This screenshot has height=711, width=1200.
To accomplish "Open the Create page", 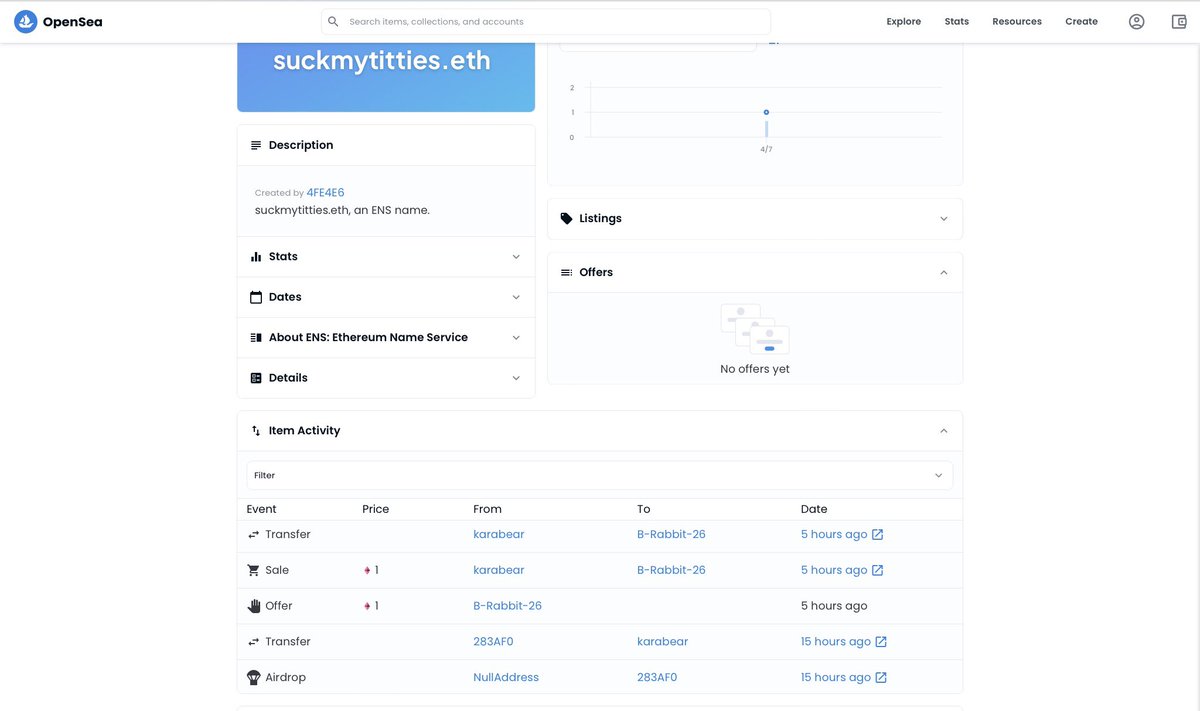I will point(1081,21).
